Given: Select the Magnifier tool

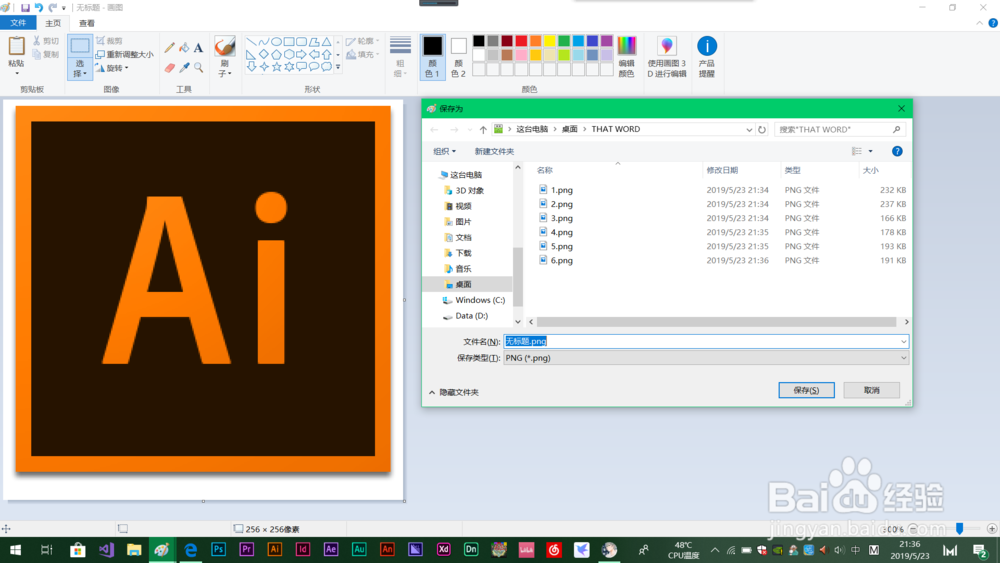Looking at the screenshot, I should (x=198, y=68).
